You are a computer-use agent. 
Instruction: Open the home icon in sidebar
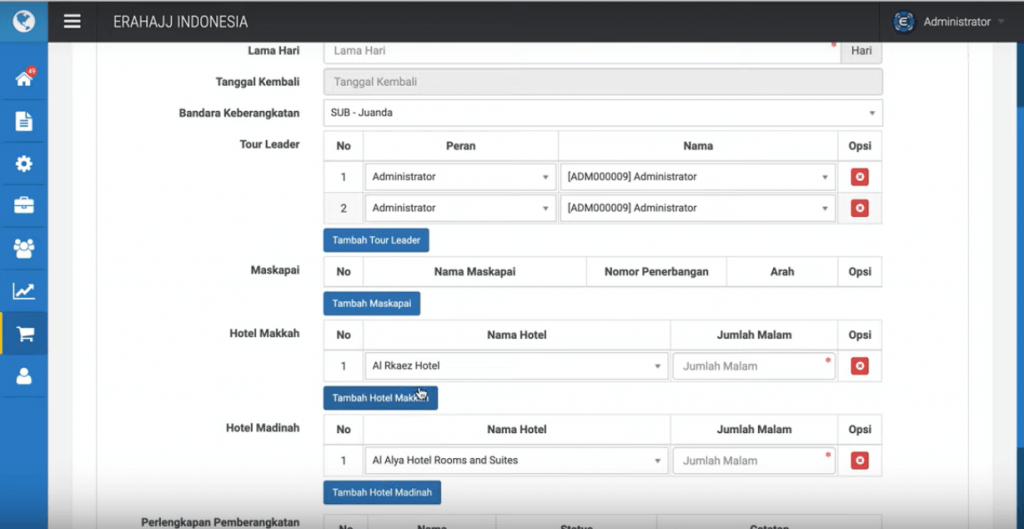click(24, 79)
